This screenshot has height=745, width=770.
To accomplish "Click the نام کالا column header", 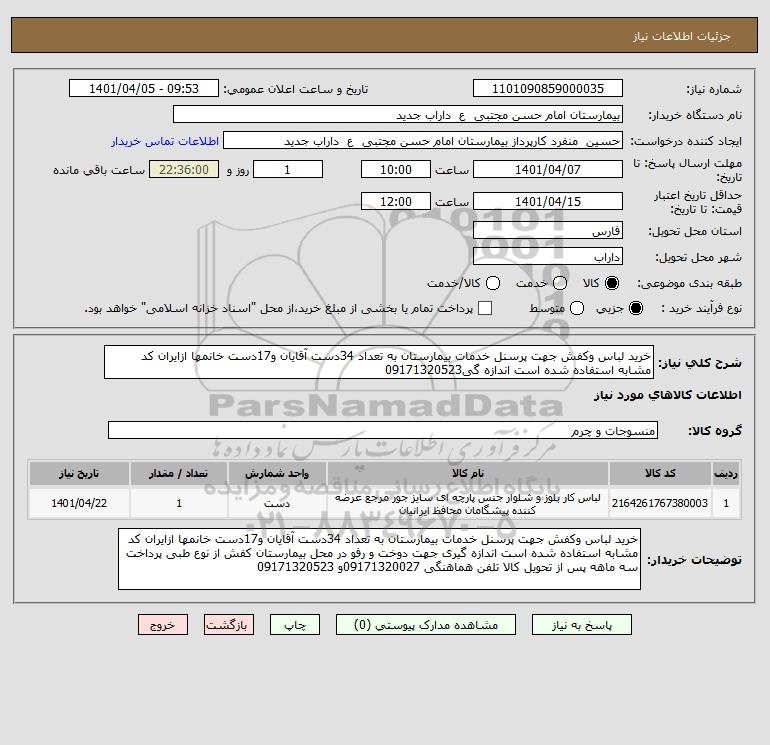I will [x=468, y=473].
